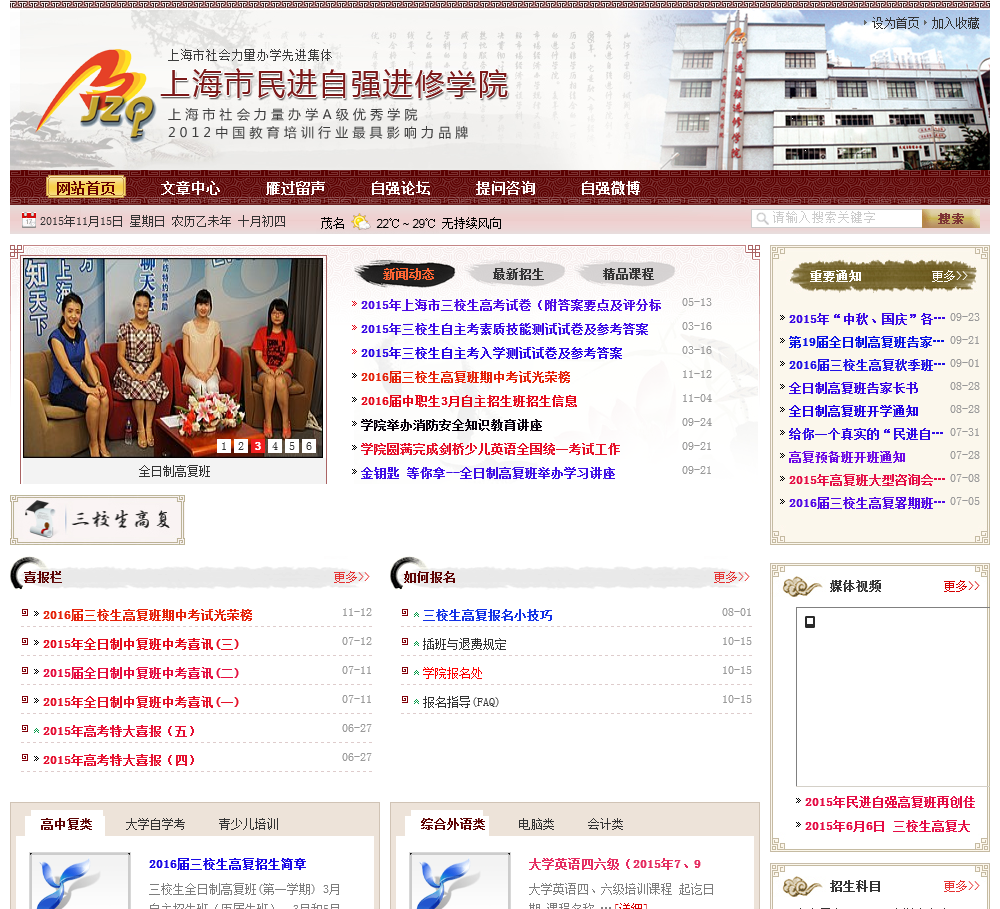This screenshot has width=1000, height=909.
Task: Click 更多 in 媒体视频 panel
Action: [x=962, y=586]
